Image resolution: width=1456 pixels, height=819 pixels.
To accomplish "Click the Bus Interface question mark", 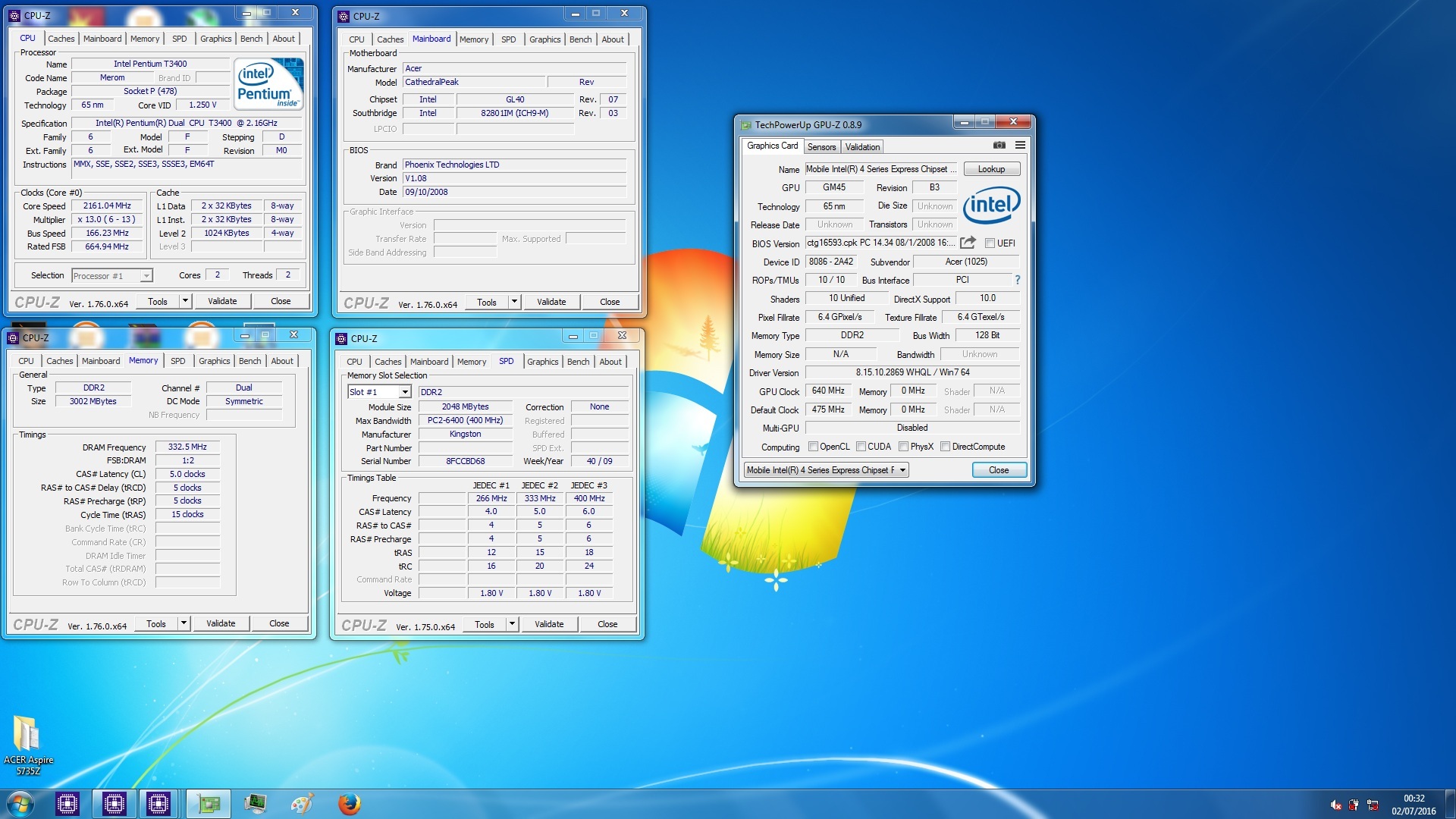I will pyautogui.click(x=1017, y=280).
